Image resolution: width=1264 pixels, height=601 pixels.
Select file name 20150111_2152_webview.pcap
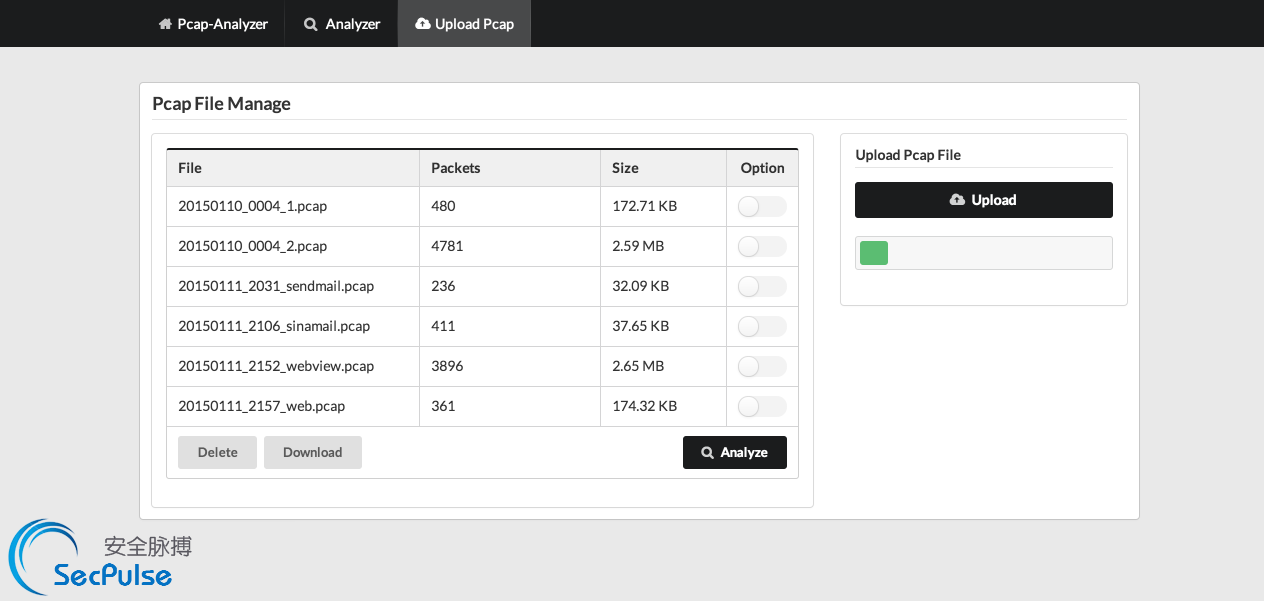pyautogui.click(x=276, y=366)
